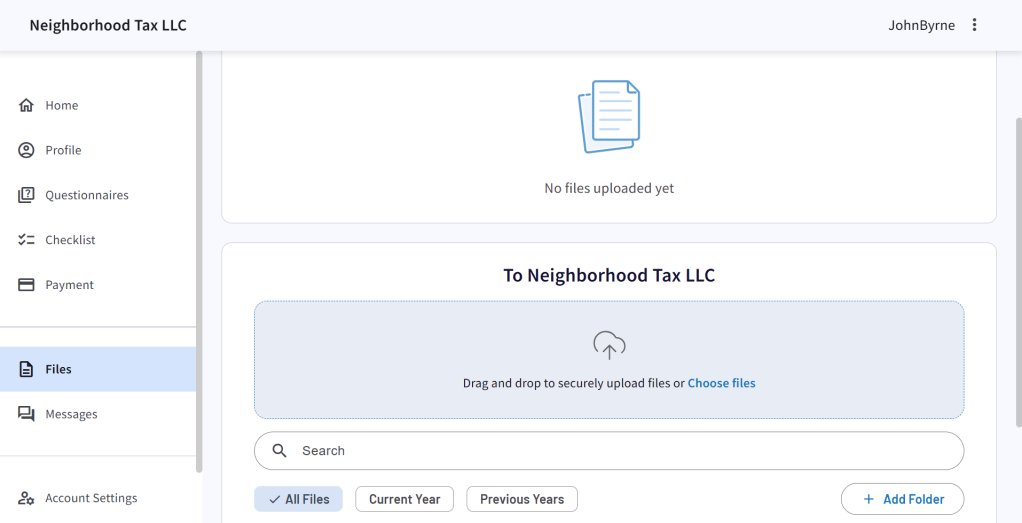Click the Questionnaires icon in sidebar

pos(27,195)
